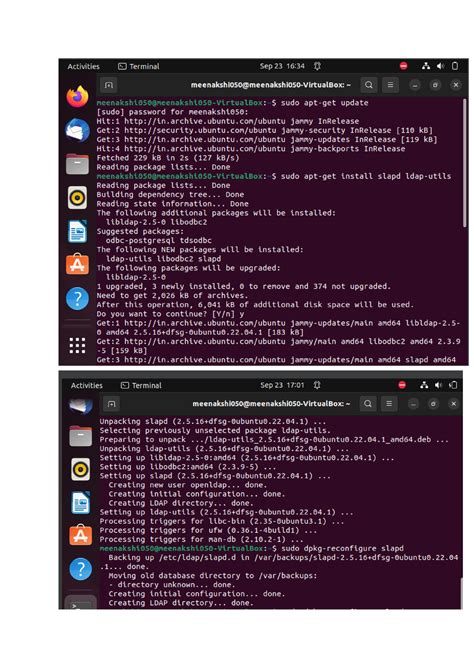The height and width of the screenshot is (669, 474).
Task: Click 'sudo apt-get install slapd ldap-utils' command
Action: click(366, 176)
